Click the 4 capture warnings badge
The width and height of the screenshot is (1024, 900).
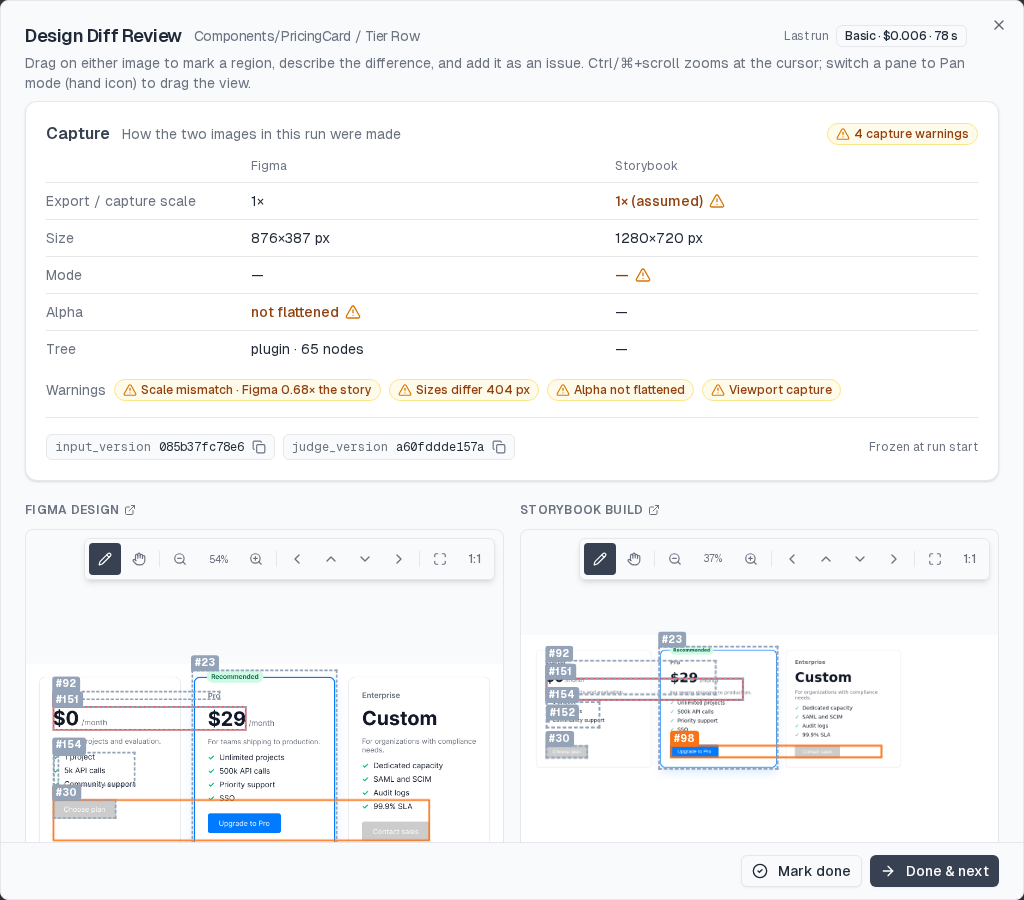click(902, 134)
